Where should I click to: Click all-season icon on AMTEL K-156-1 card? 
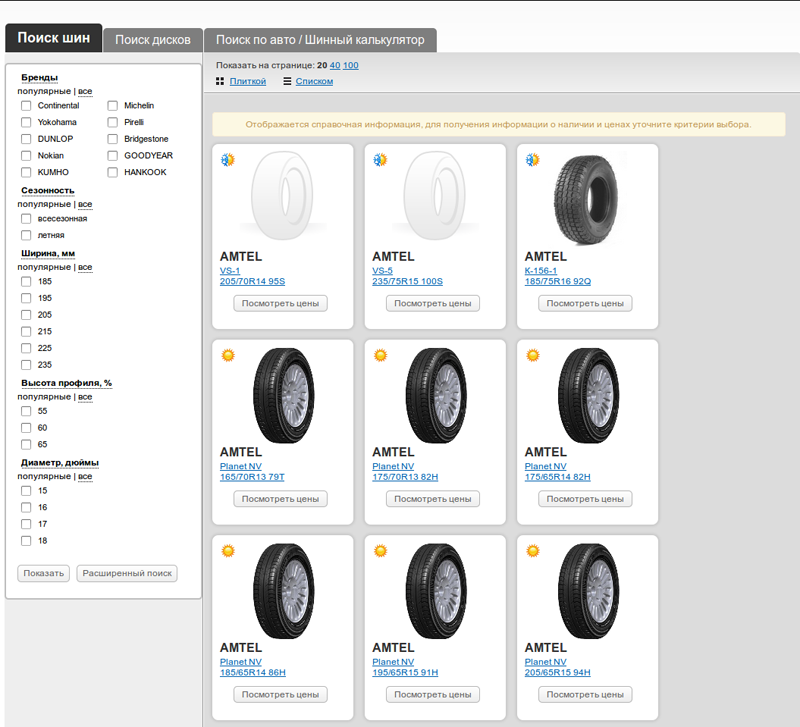[x=532, y=160]
